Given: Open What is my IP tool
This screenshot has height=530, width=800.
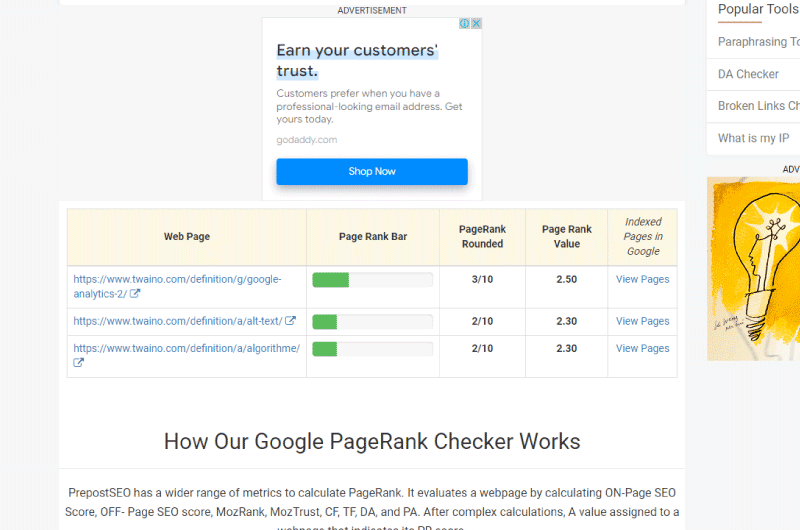Looking at the screenshot, I should [753, 138].
